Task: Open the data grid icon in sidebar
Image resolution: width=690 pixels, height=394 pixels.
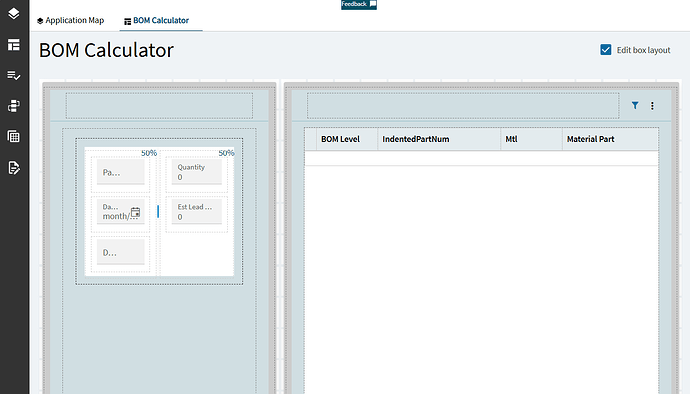Action: (x=14, y=136)
